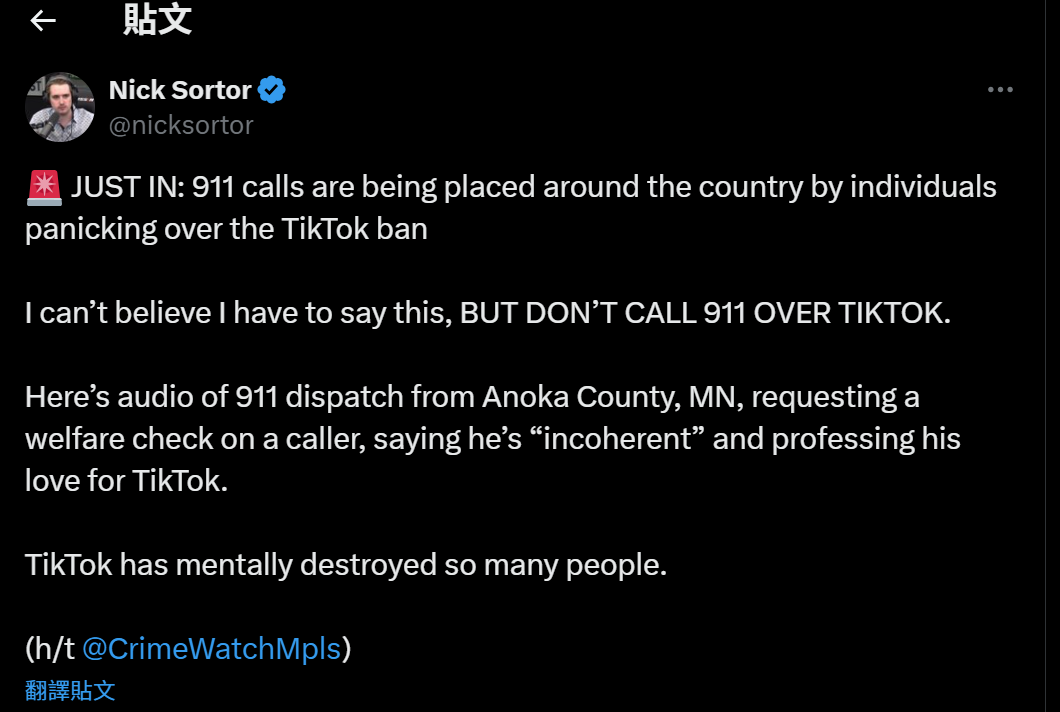Open the @CrimeWatchMpls mention

(211, 649)
